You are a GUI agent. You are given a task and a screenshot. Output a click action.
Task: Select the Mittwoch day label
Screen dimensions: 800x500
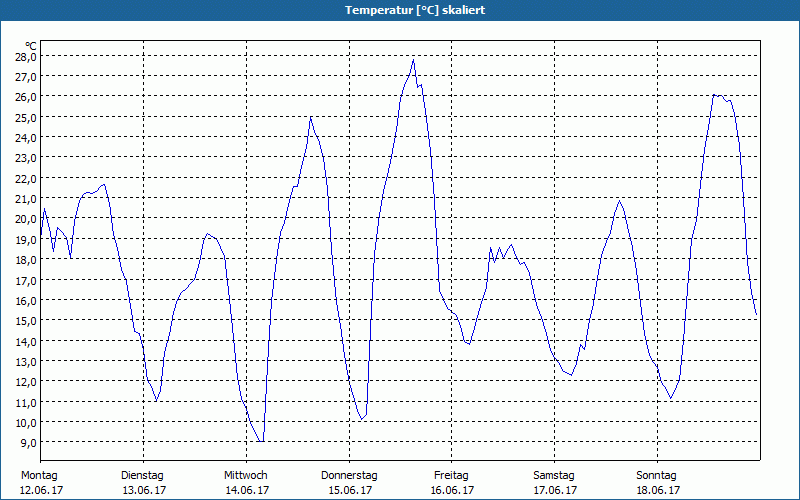pos(246,476)
